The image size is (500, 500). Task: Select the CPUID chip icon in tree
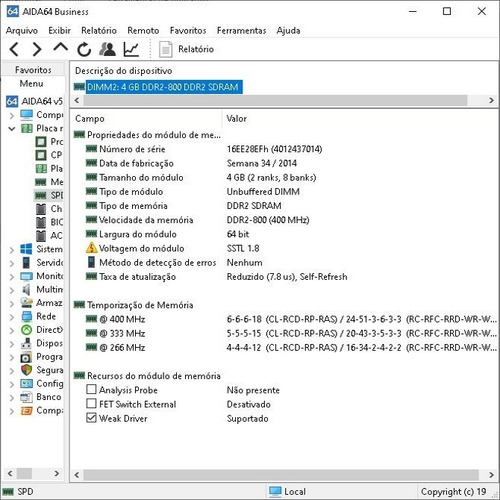(41, 155)
